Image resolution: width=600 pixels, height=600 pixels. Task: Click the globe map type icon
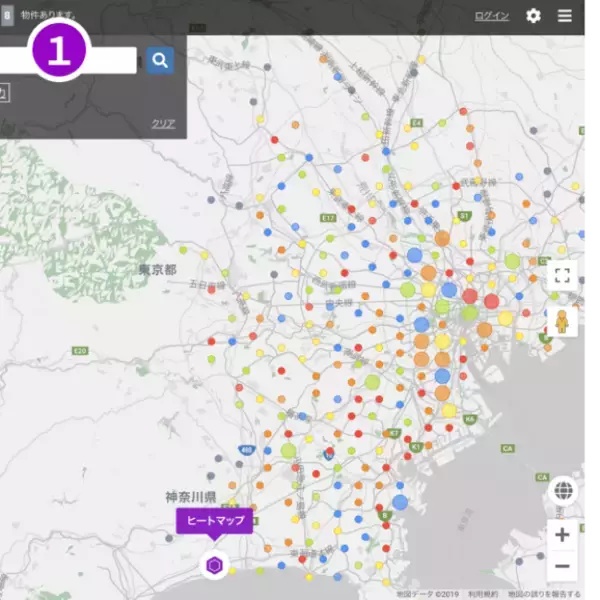pyautogui.click(x=563, y=491)
